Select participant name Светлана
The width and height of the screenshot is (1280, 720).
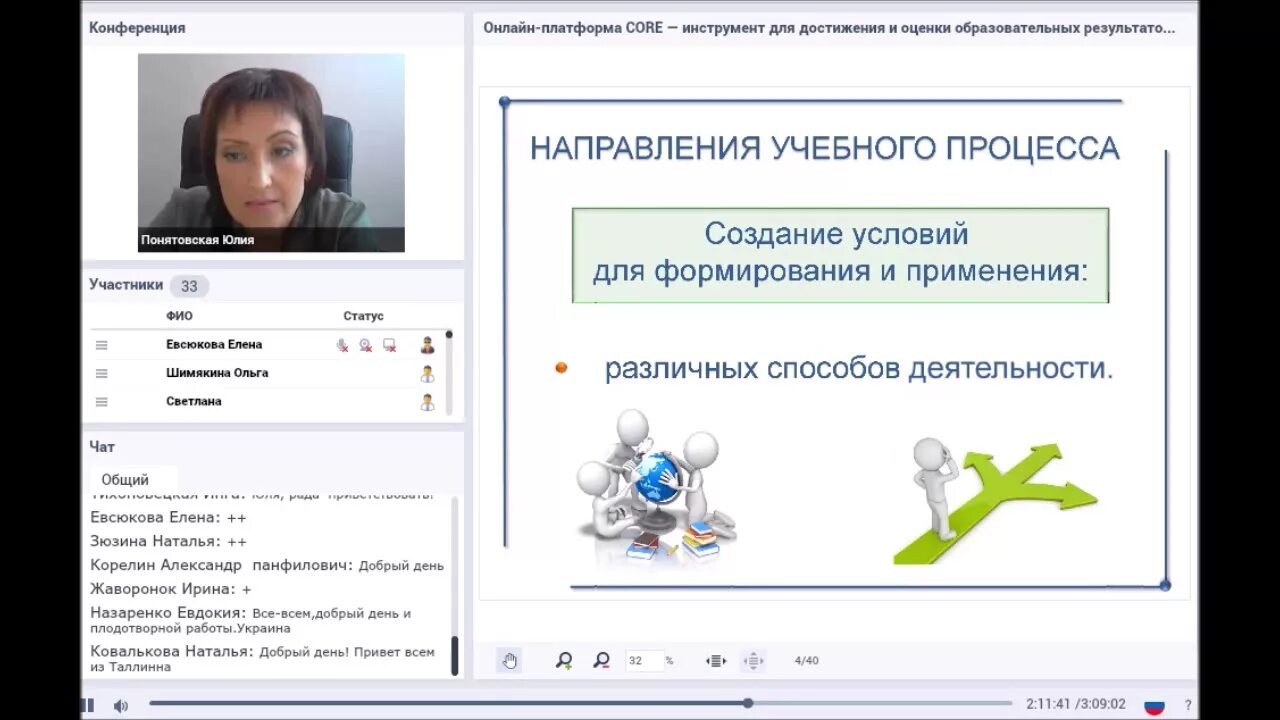point(194,401)
